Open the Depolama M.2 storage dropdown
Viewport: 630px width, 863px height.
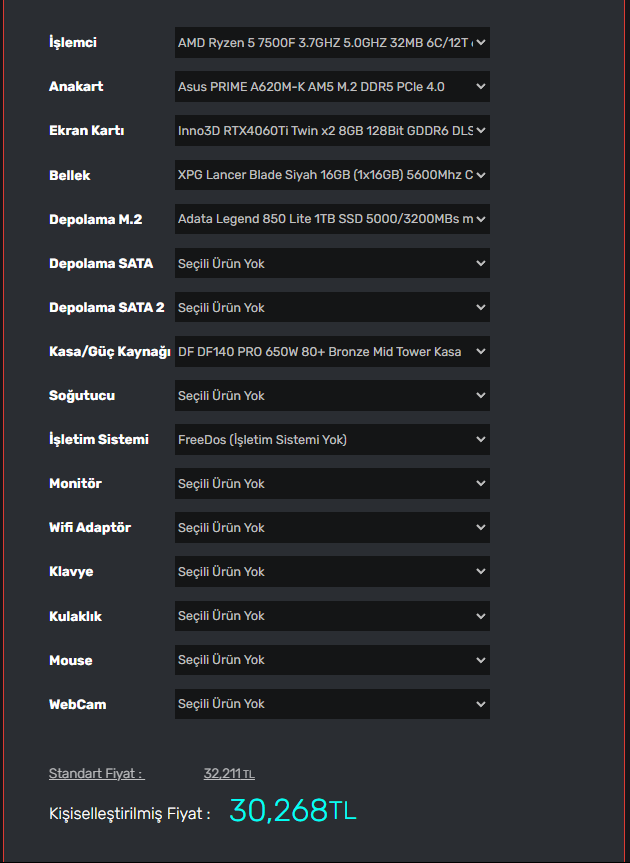click(x=332, y=219)
